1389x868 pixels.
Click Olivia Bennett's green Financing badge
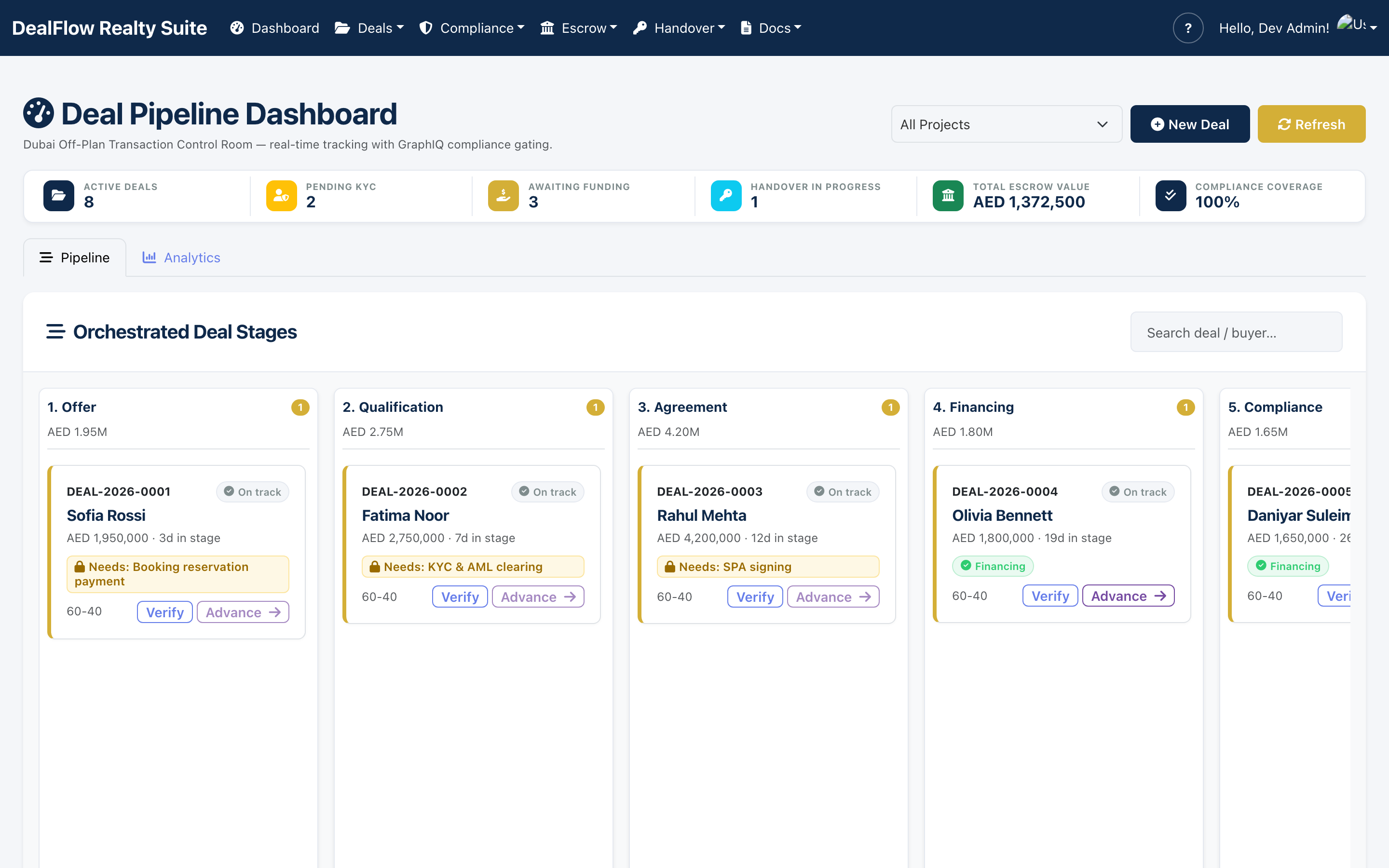[993, 566]
